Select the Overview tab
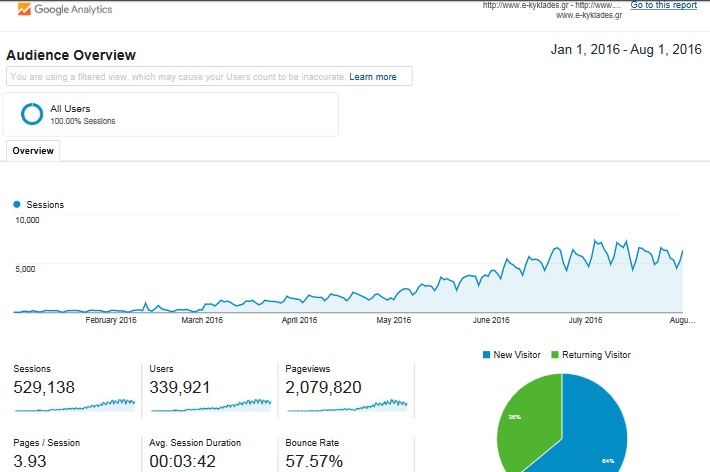Image resolution: width=710 pixels, height=472 pixels. 33,150
